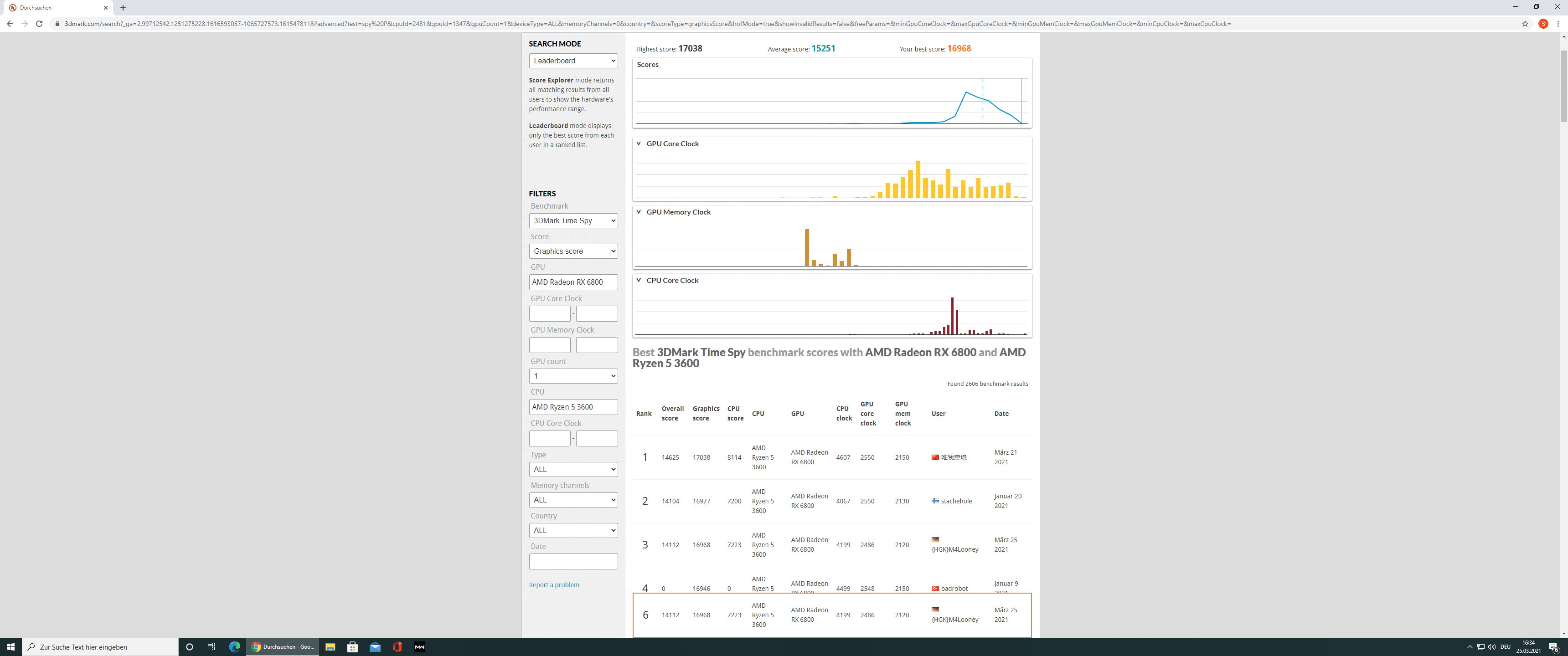Click the Report a problem link
Viewport: 1568px width, 656px height.
pyautogui.click(x=554, y=585)
